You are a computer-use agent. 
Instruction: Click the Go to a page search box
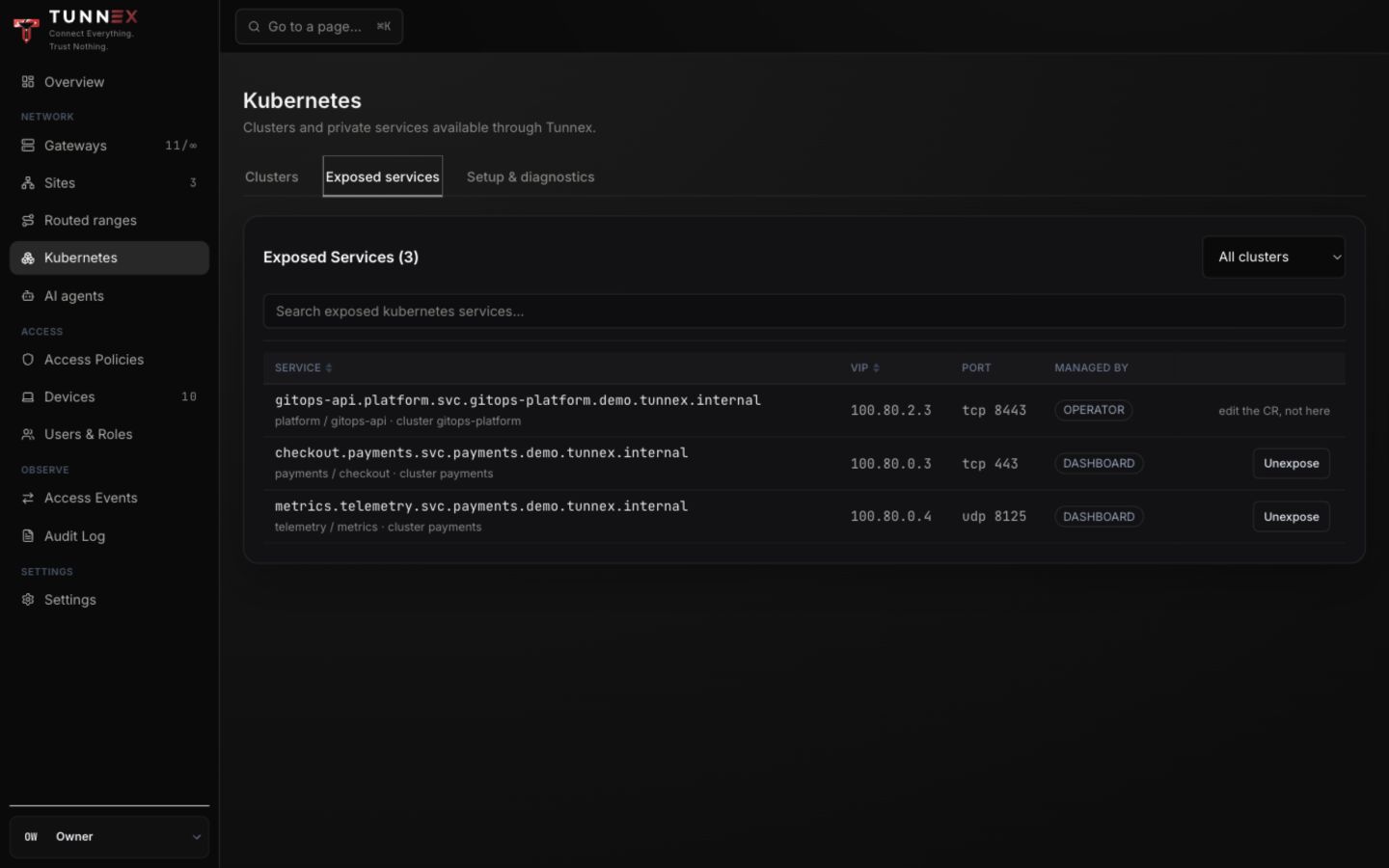(319, 27)
